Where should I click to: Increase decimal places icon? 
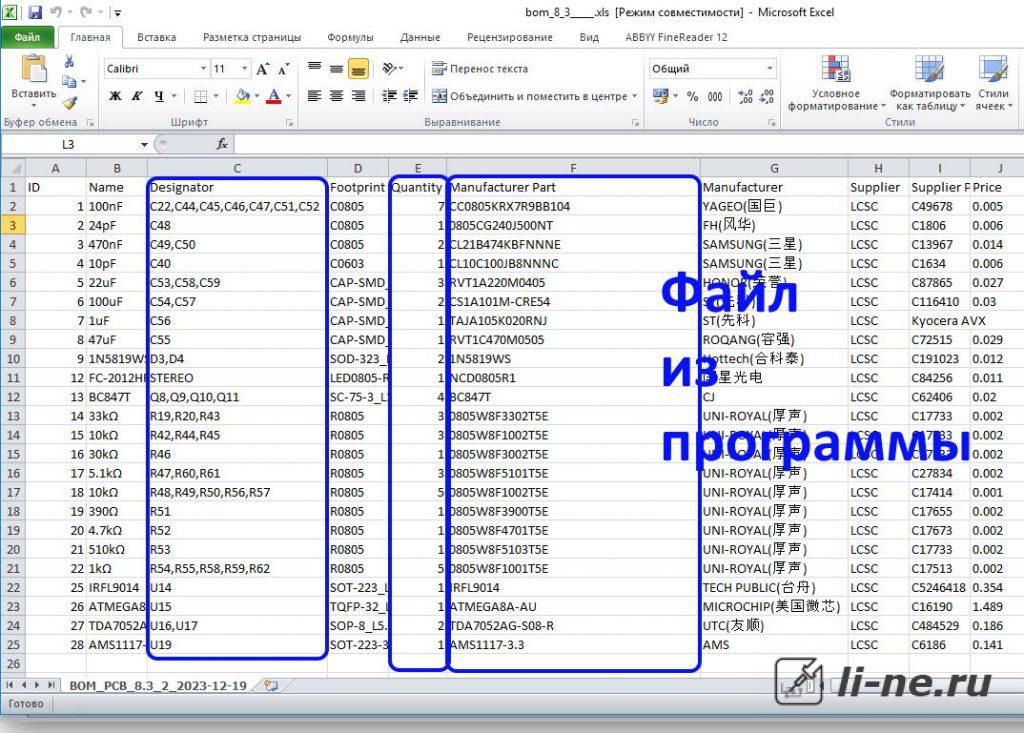pos(745,96)
